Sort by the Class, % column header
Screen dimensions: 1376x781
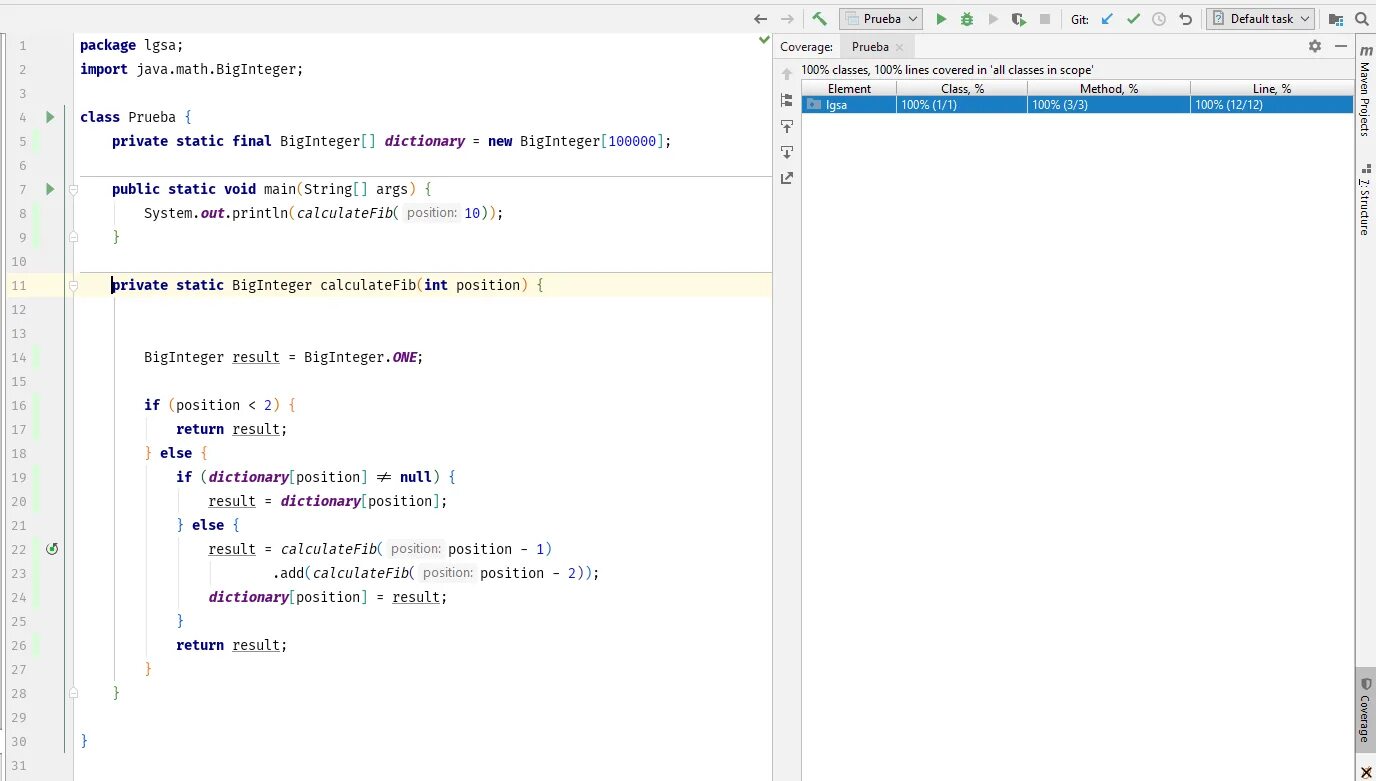(962, 89)
